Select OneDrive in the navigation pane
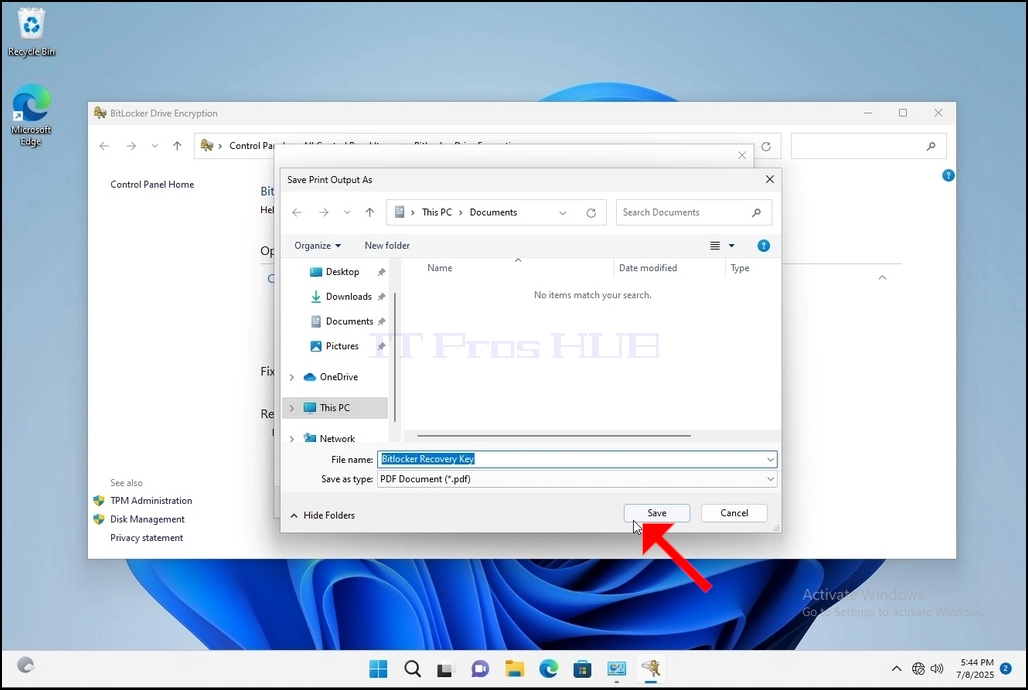The width and height of the screenshot is (1028, 690). (338, 377)
